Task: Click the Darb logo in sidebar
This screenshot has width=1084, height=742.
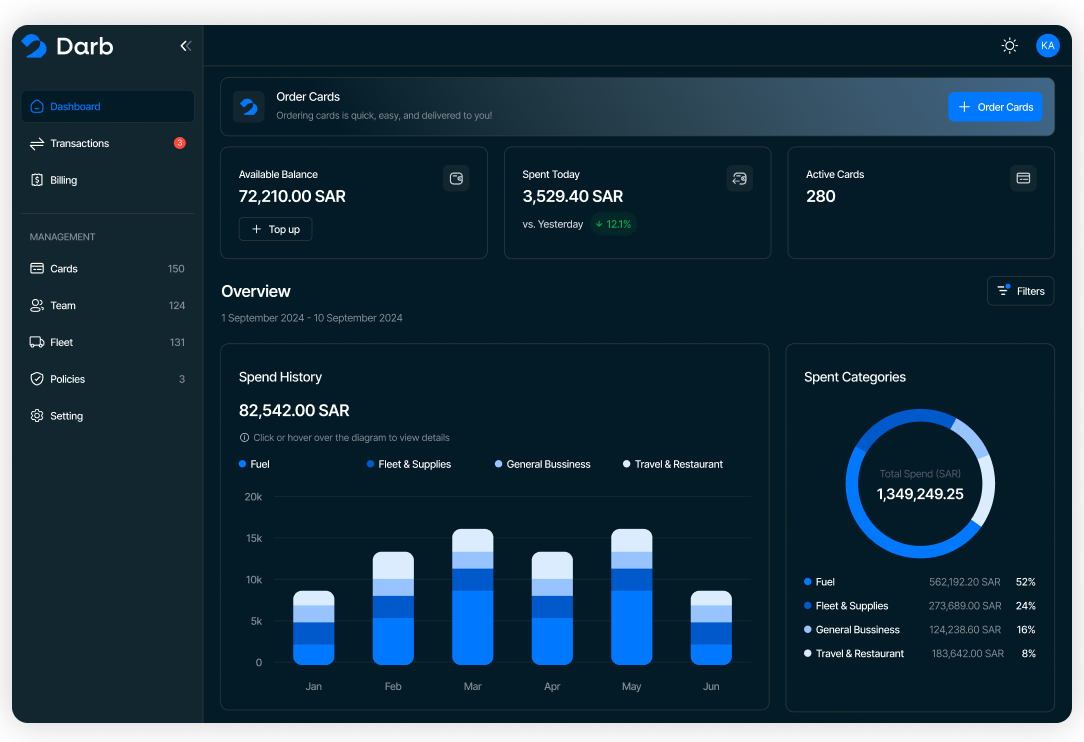Action: click(x=68, y=46)
